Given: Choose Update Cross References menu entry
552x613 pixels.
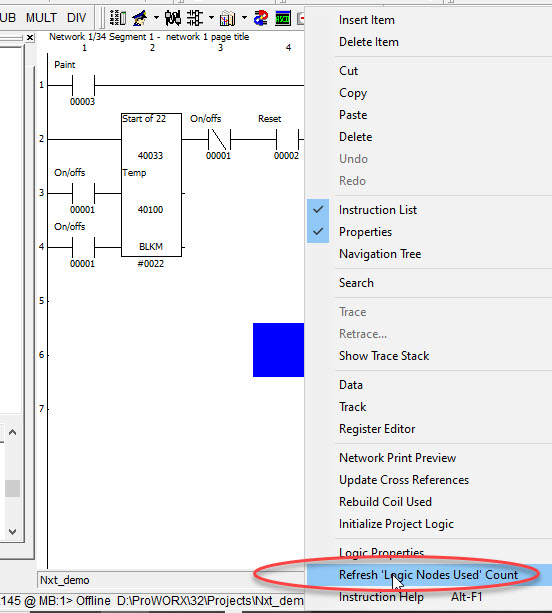Looking at the screenshot, I should (404, 480).
